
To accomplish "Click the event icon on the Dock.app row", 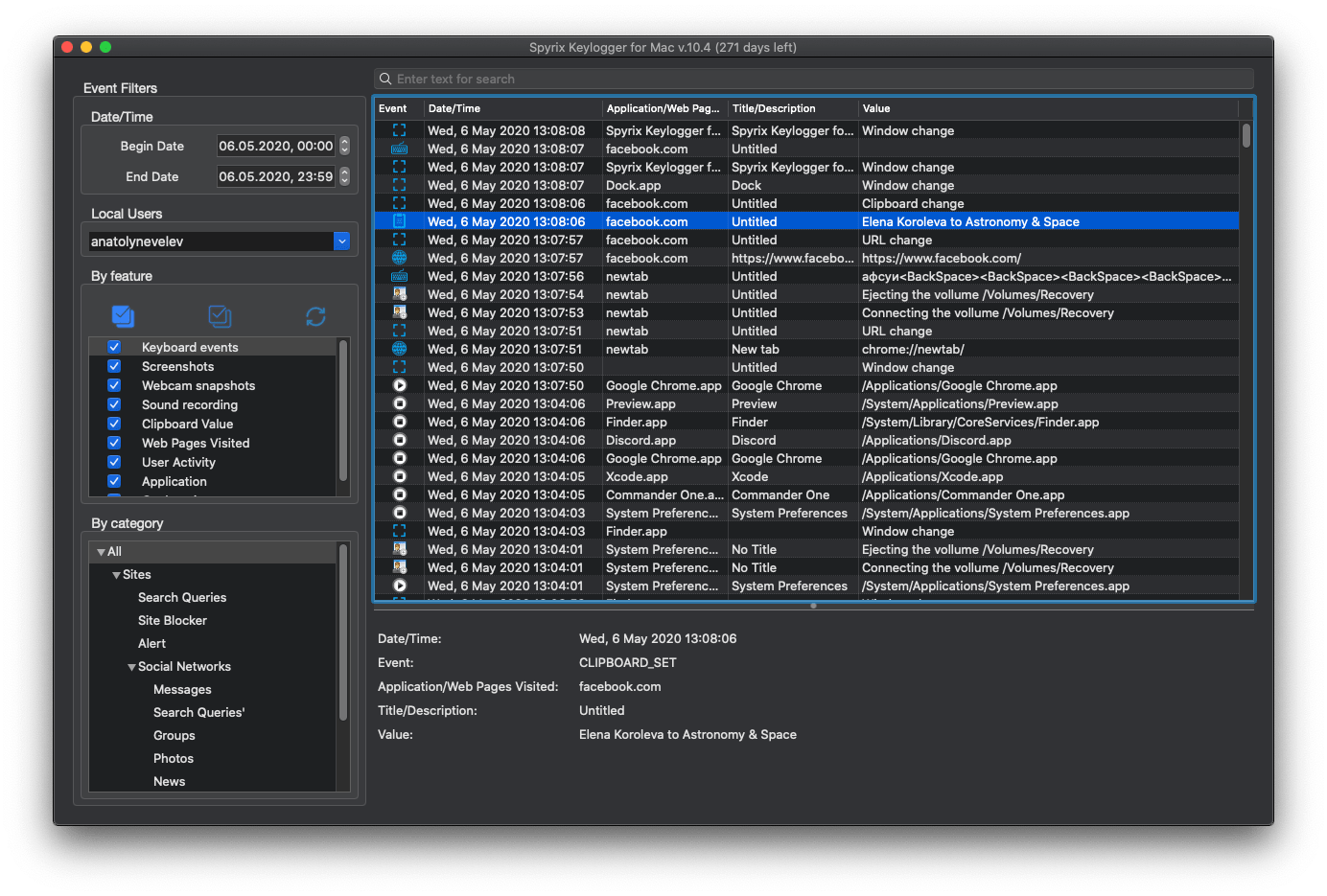I will point(400,185).
